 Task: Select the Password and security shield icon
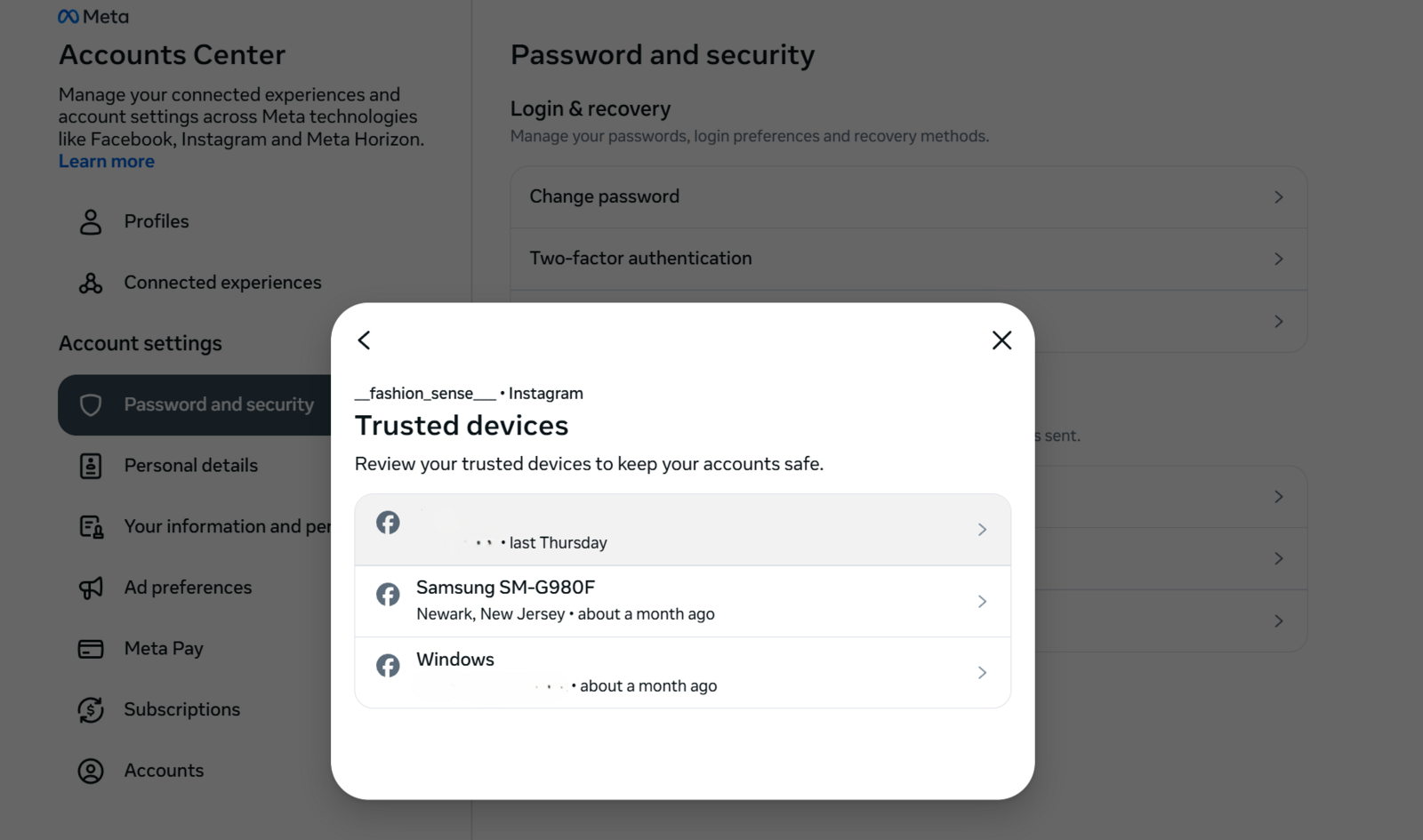point(92,404)
